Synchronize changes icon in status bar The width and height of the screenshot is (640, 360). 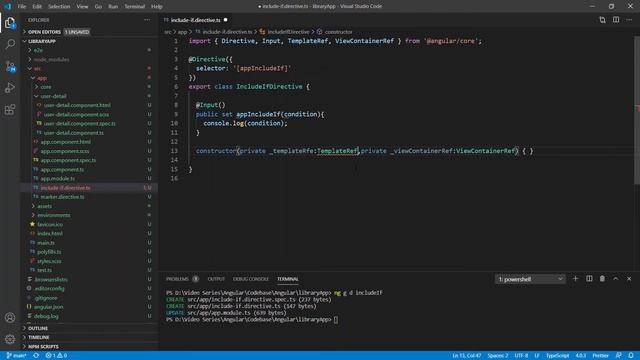pyautogui.click(x=36, y=356)
